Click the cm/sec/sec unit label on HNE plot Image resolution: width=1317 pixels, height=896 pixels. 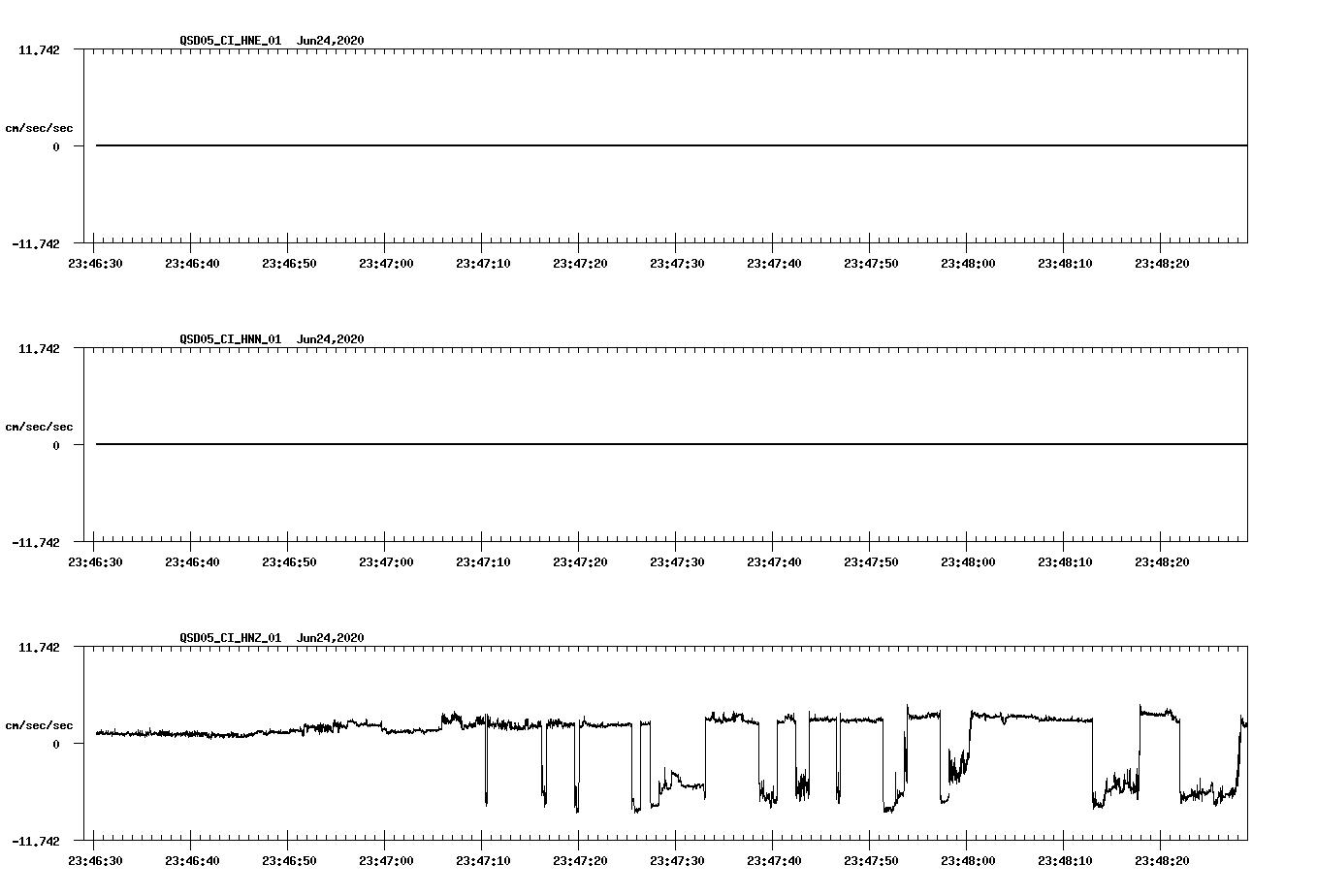pyautogui.click(x=39, y=128)
